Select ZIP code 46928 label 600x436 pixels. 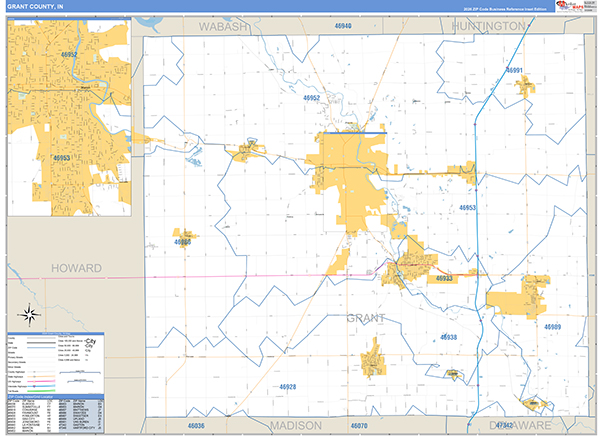287,386
